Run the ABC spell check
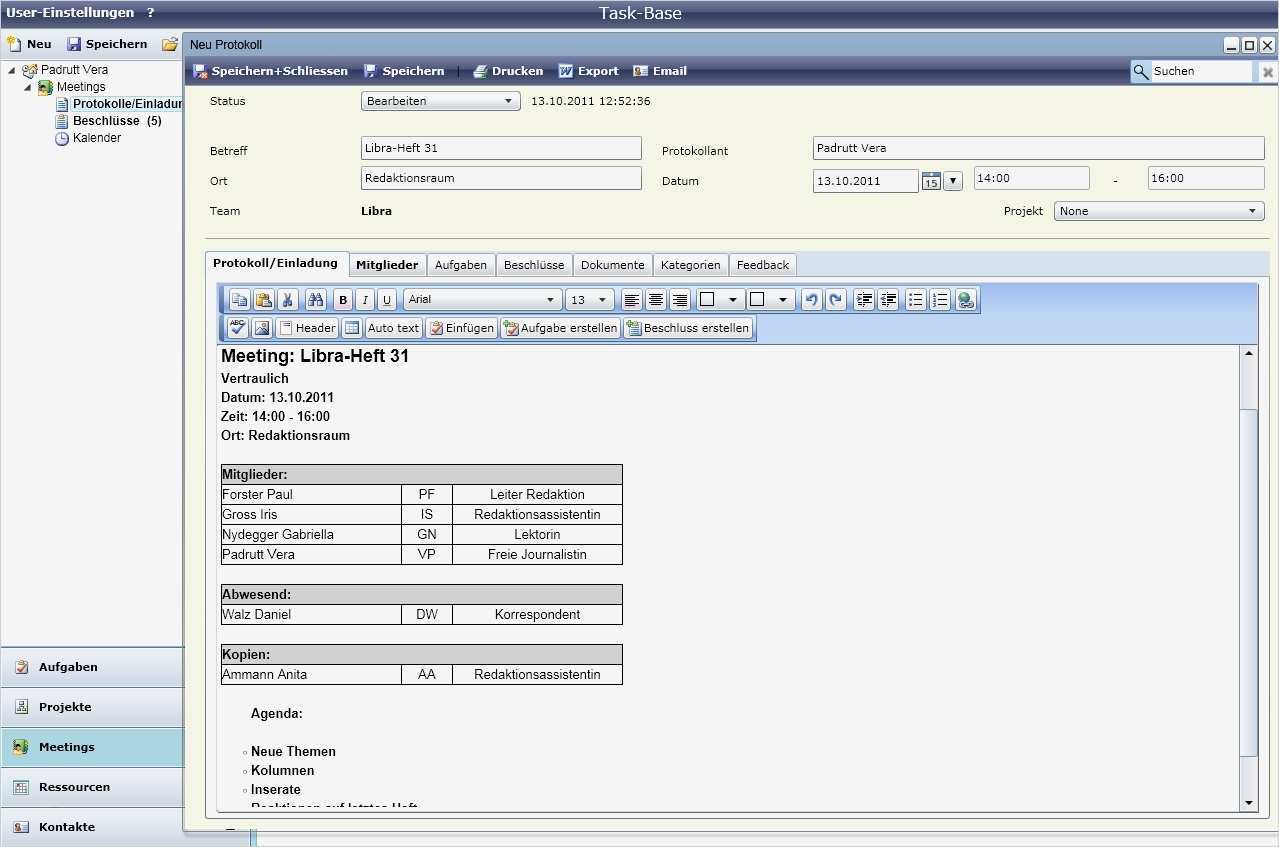The height and width of the screenshot is (847, 1279). pos(237,328)
